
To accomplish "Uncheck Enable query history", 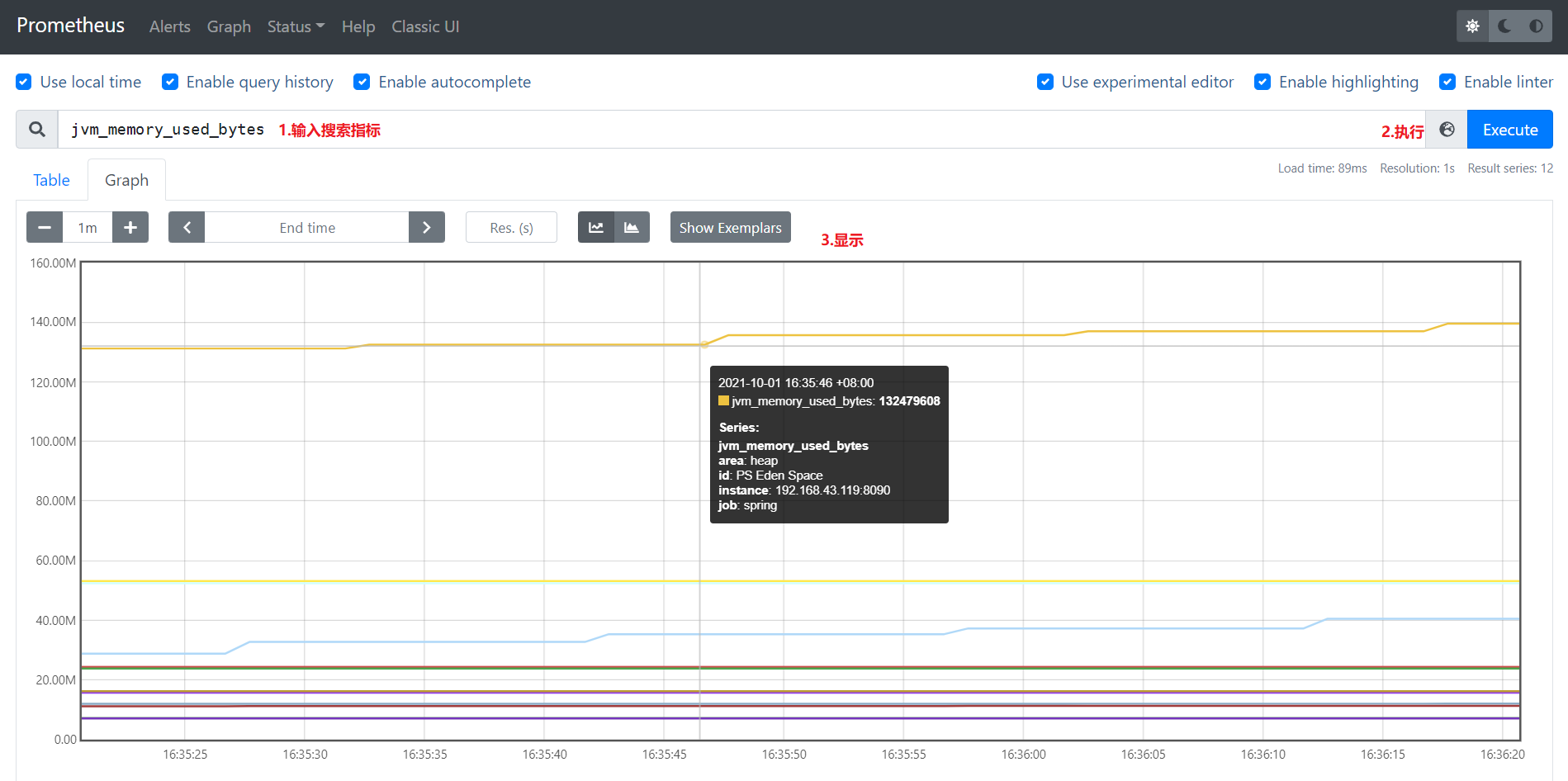I will [x=169, y=82].
